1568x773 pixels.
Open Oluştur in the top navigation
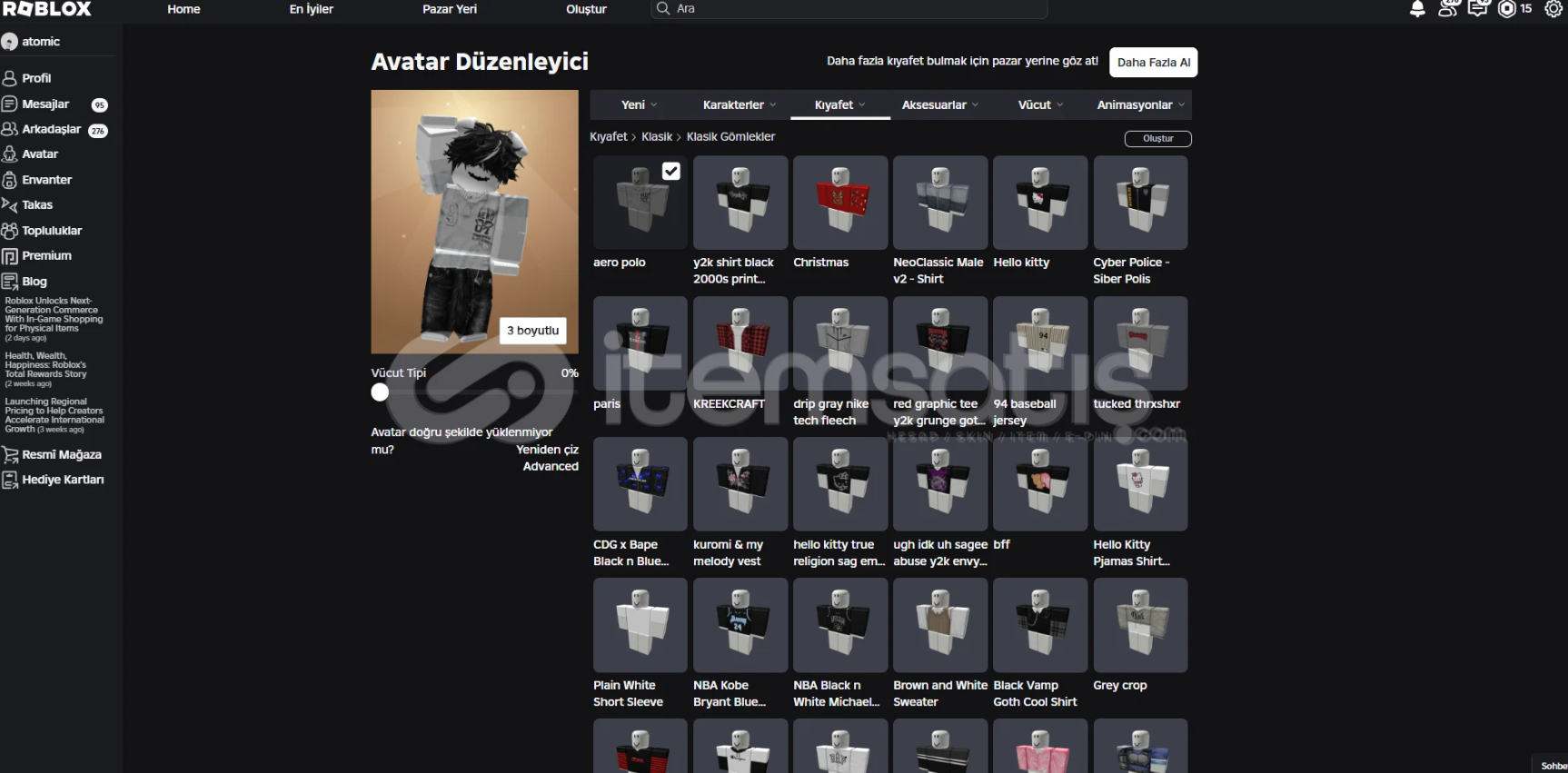[587, 9]
